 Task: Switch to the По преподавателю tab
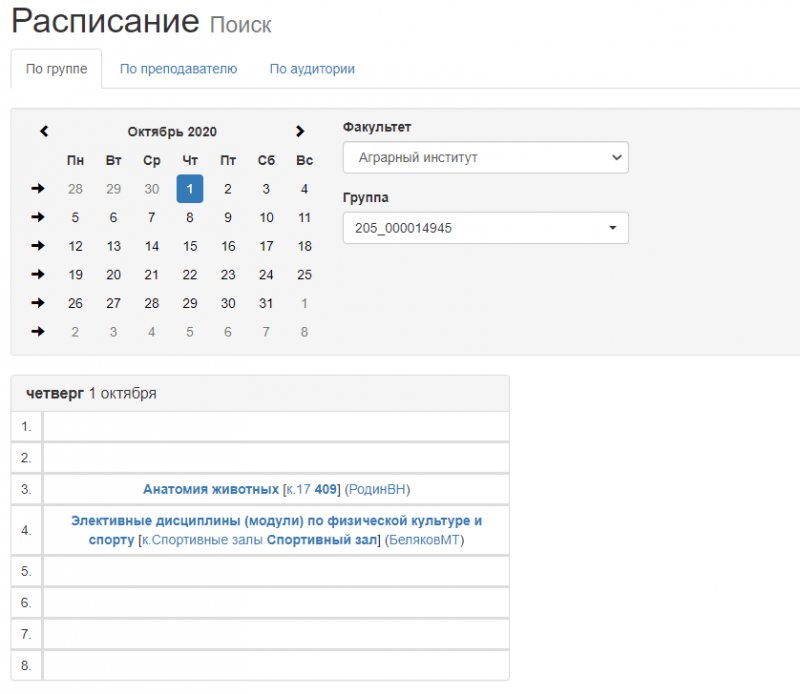179,69
